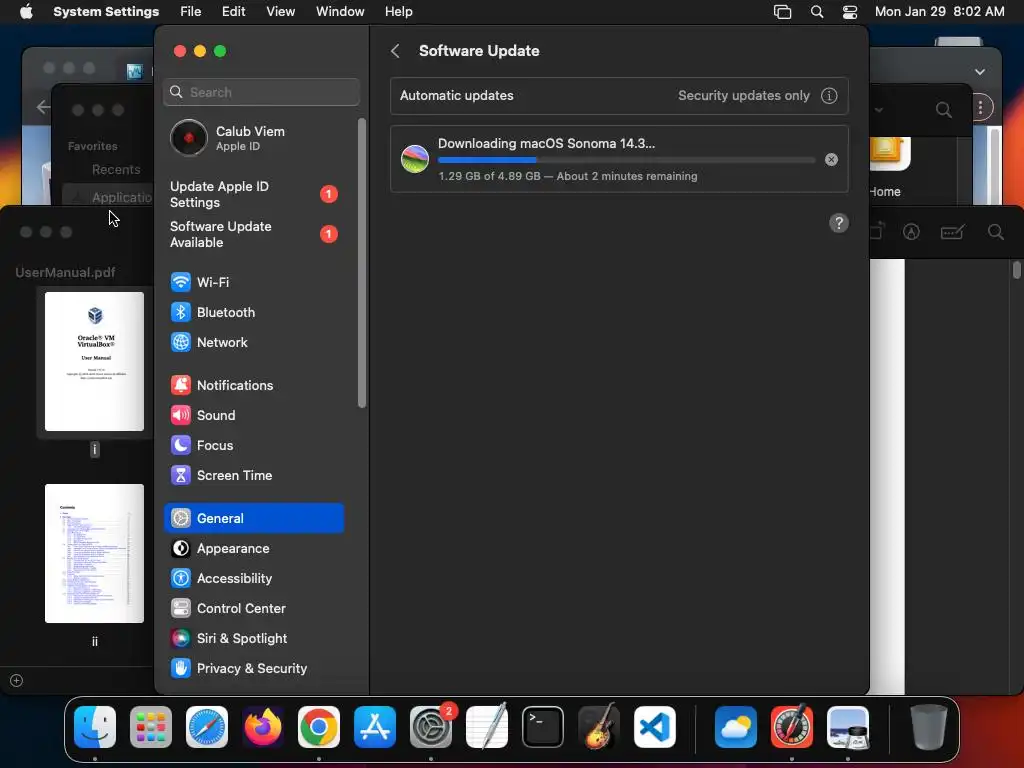Viewport: 1024px width, 768px height.
Task: Open Finder from the Dock
Action: click(x=95, y=727)
